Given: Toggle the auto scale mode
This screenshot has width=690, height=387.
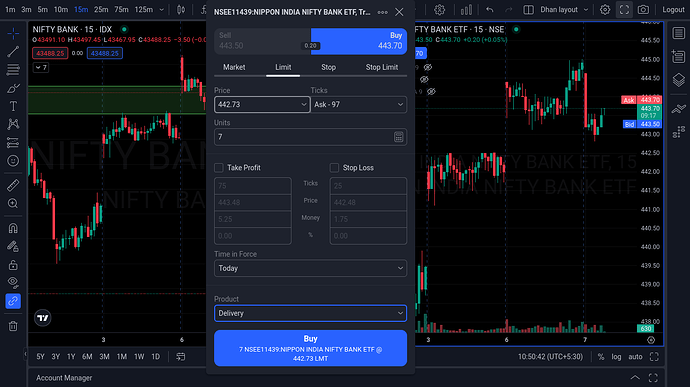Looking at the screenshot, I should coord(635,357).
